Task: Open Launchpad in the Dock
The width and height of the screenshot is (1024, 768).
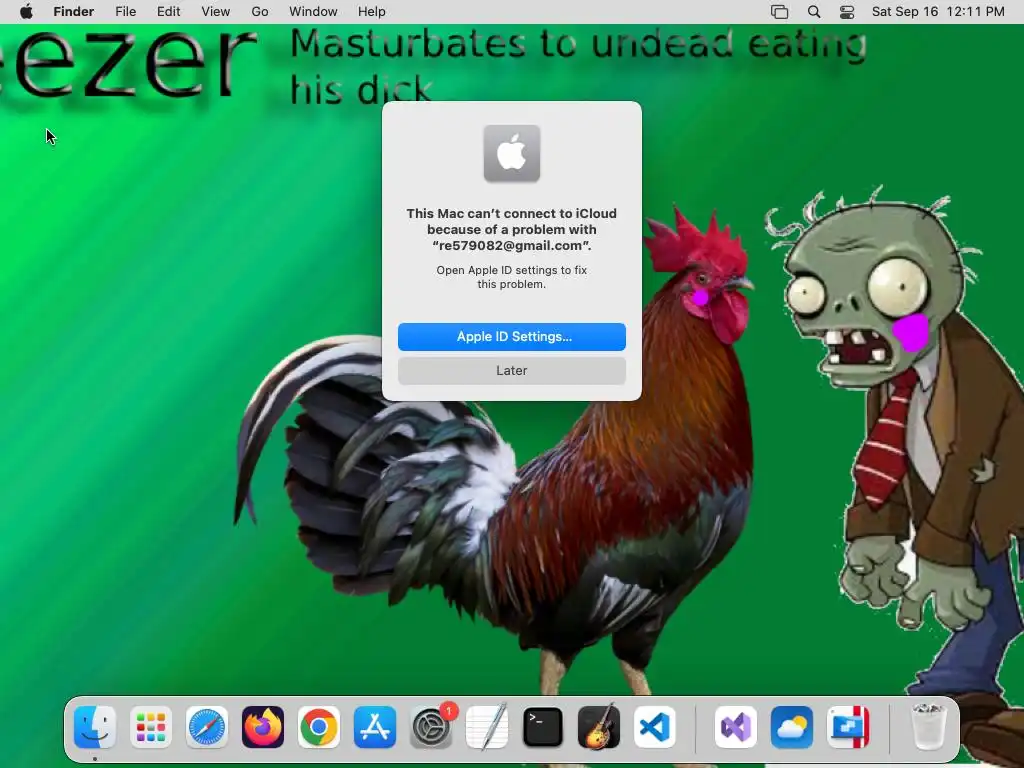Action: pos(151,727)
